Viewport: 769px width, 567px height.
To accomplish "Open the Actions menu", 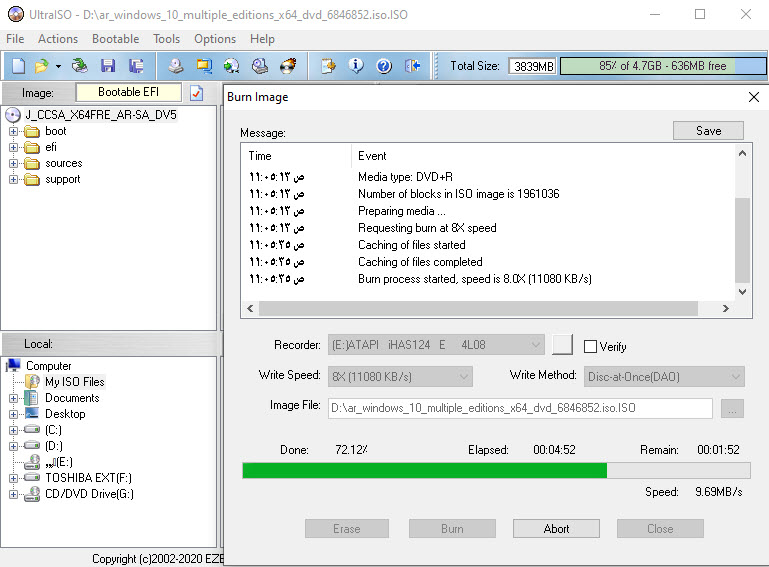I will pyautogui.click(x=58, y=39).
